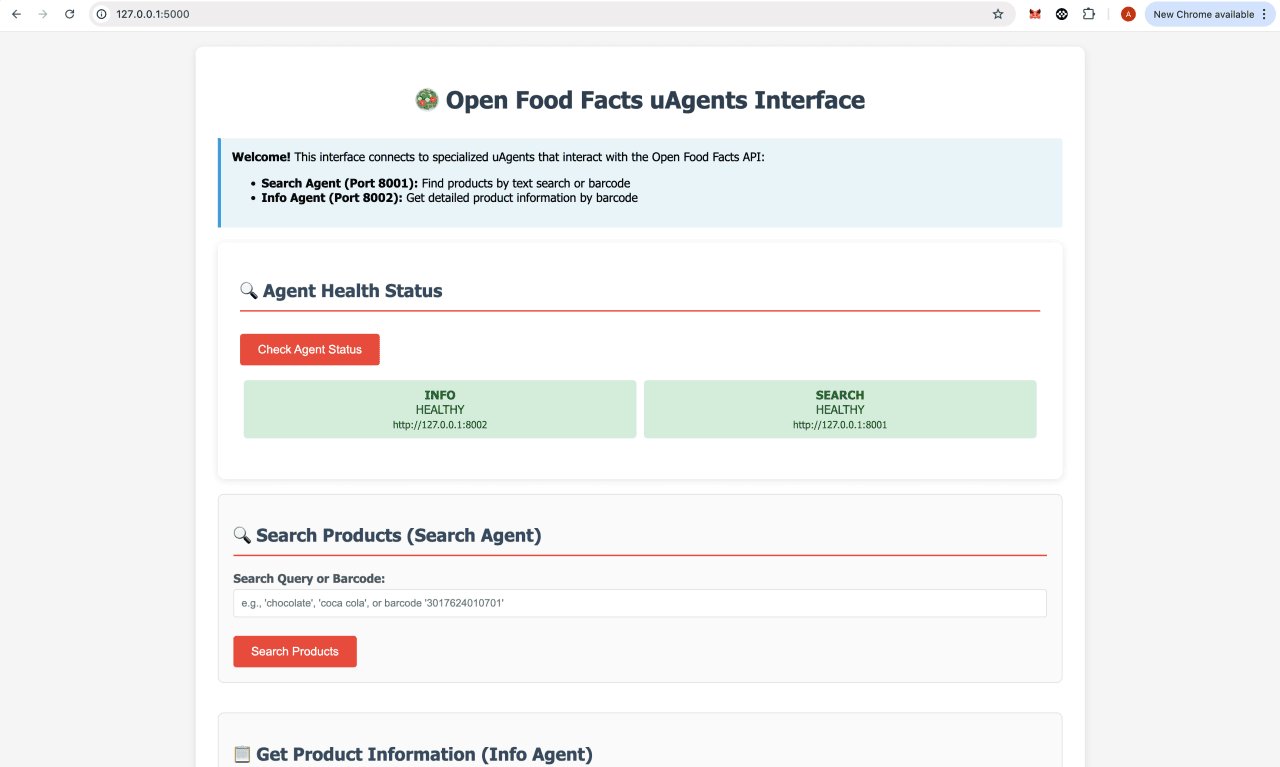Click the address bar URL 127.0.0.1:5000

click(152, 14)
